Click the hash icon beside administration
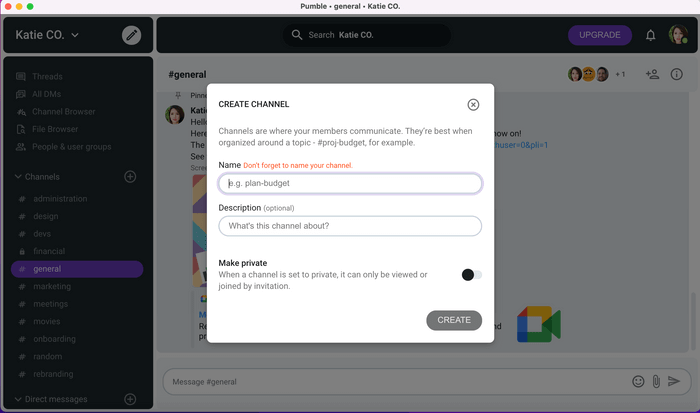This screenshot has width=700, height=413. pos(22,199)
